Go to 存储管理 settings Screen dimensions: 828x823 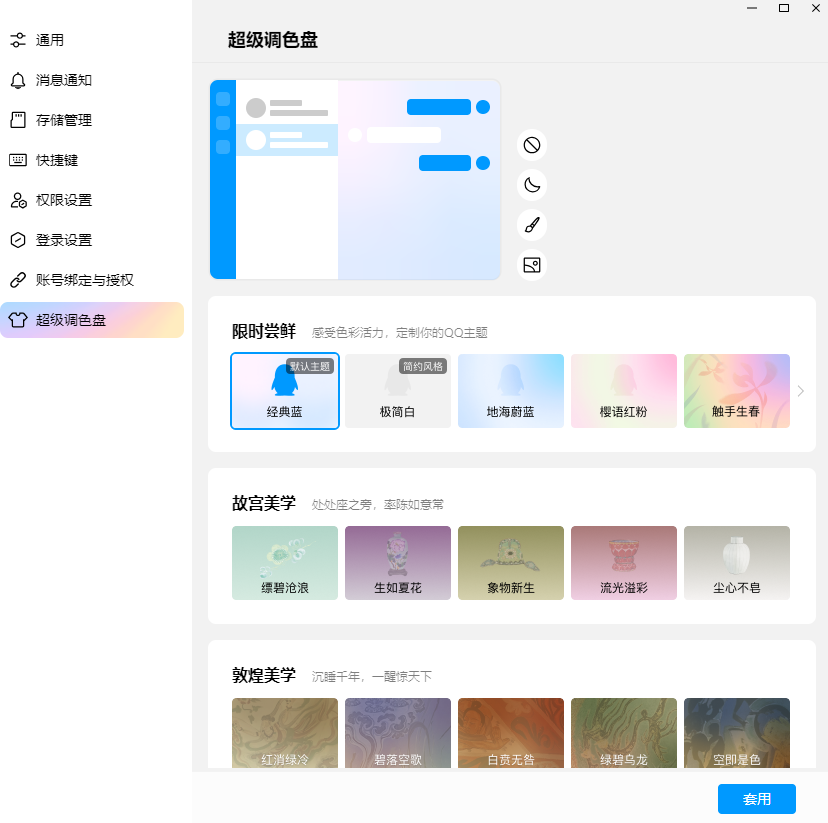pos(92,120)
